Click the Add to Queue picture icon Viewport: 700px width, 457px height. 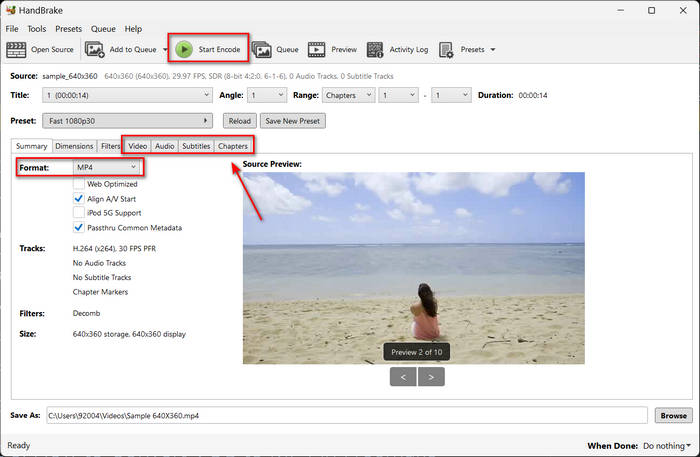(x=95, y=50)
